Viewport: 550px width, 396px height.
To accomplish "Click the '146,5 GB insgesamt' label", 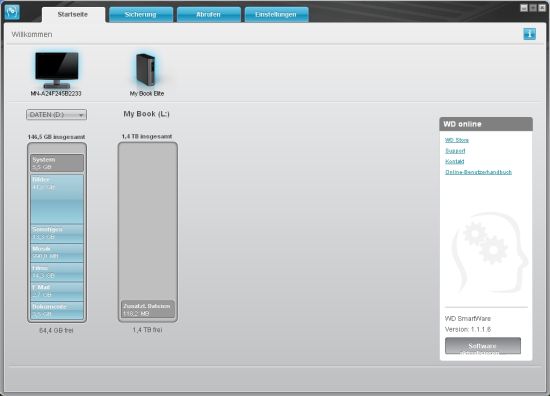I will point(56,137).
